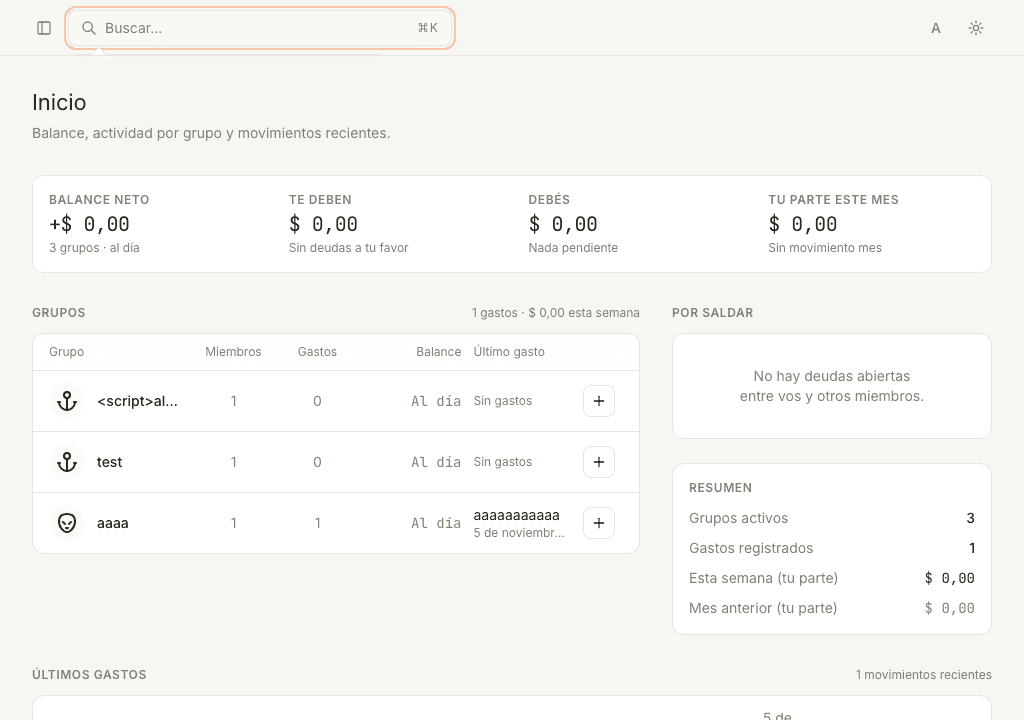Click the Grupo column header
1024x720 pixels.
click(x=67, y=352)
